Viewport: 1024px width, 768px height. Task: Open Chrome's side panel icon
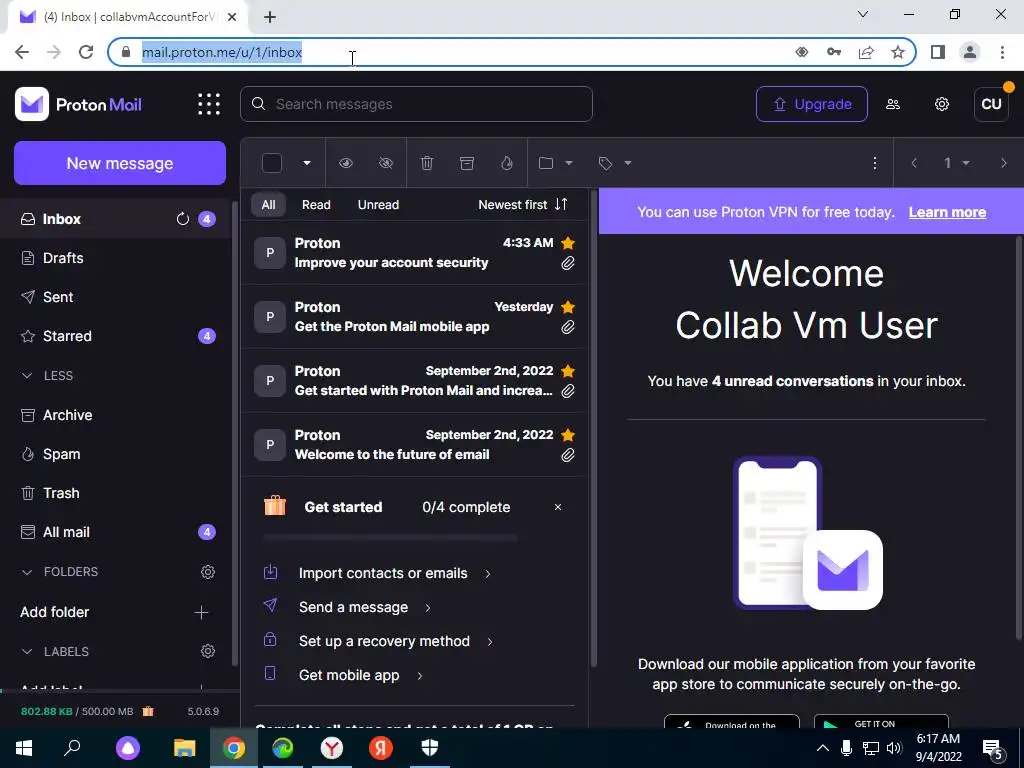tap(938, 52)
